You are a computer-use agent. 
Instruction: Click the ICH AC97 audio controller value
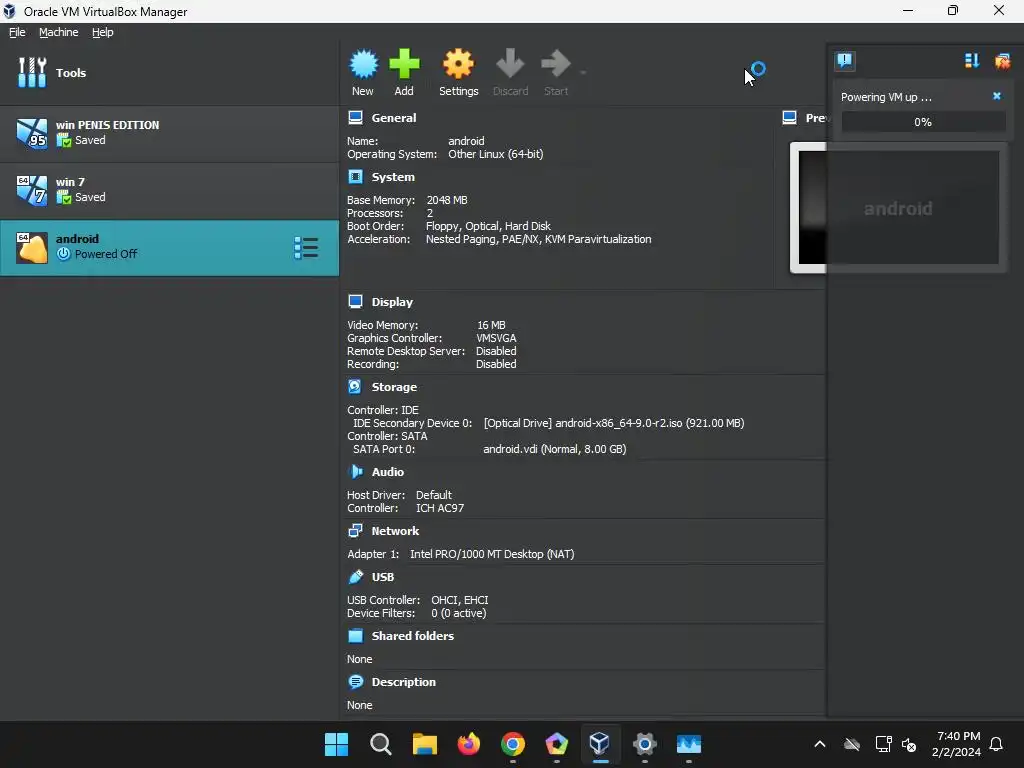[440, 508]
